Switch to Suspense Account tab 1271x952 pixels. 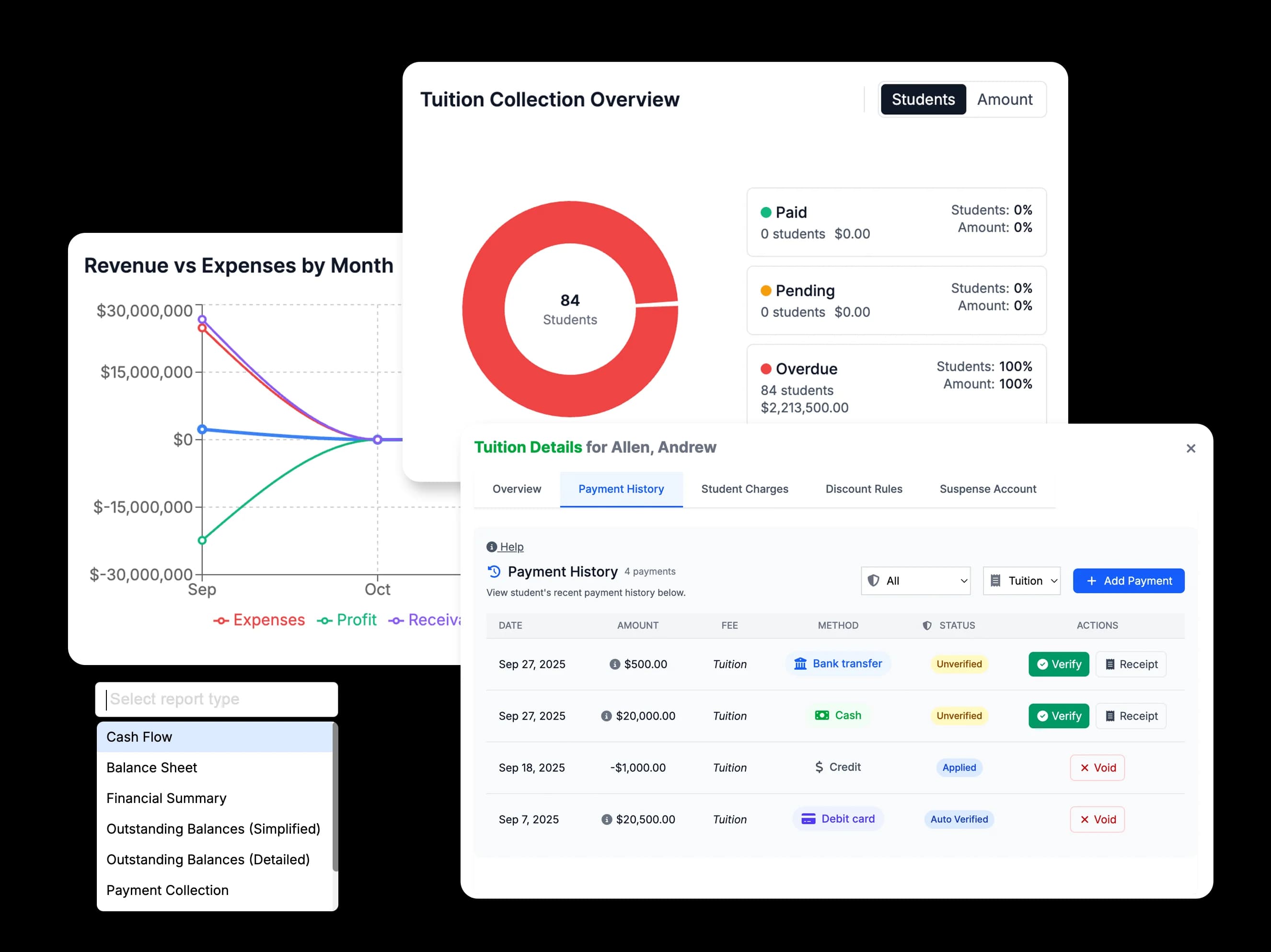[x=988, y=489]
